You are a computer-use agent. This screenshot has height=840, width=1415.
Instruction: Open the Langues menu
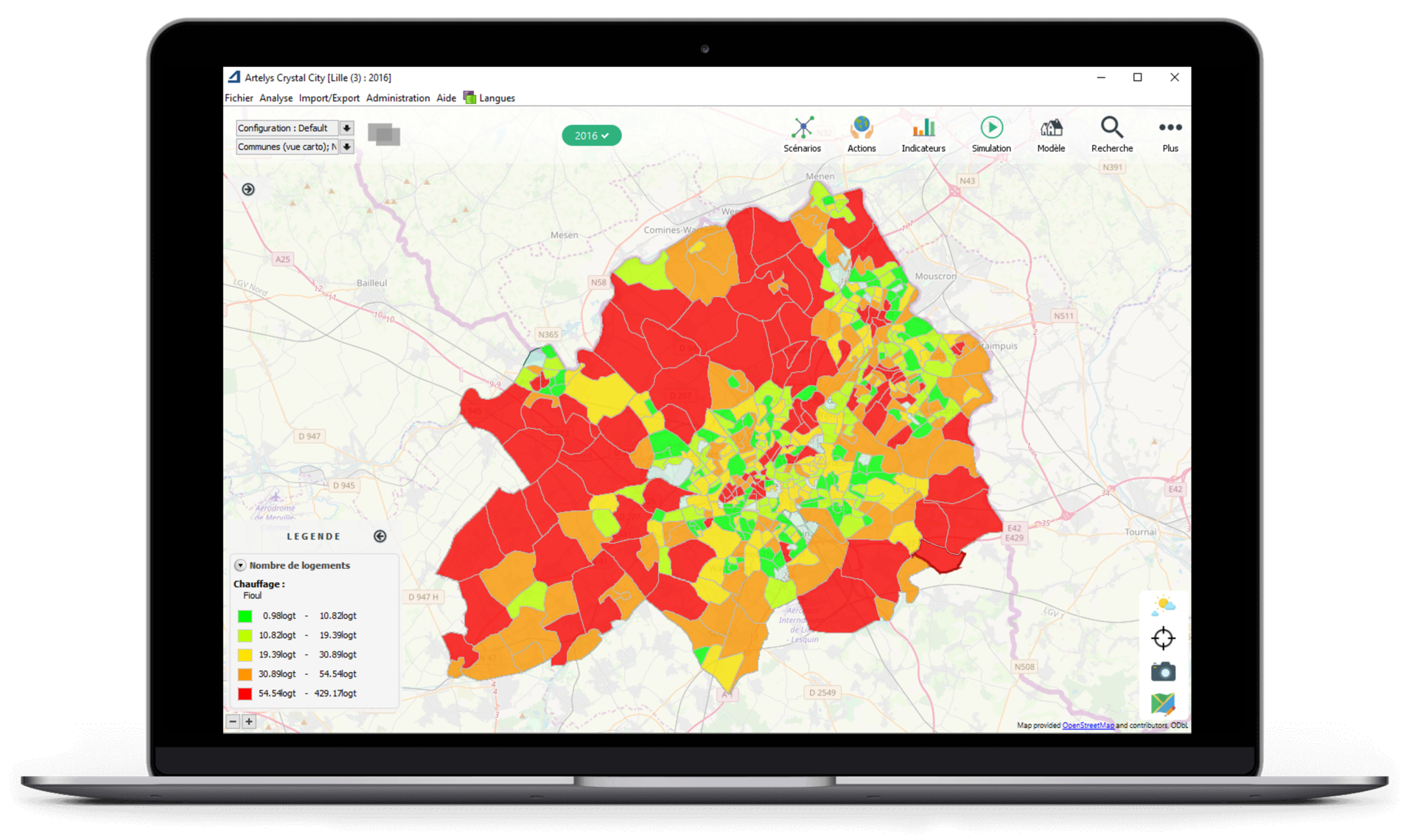[497, 98]
